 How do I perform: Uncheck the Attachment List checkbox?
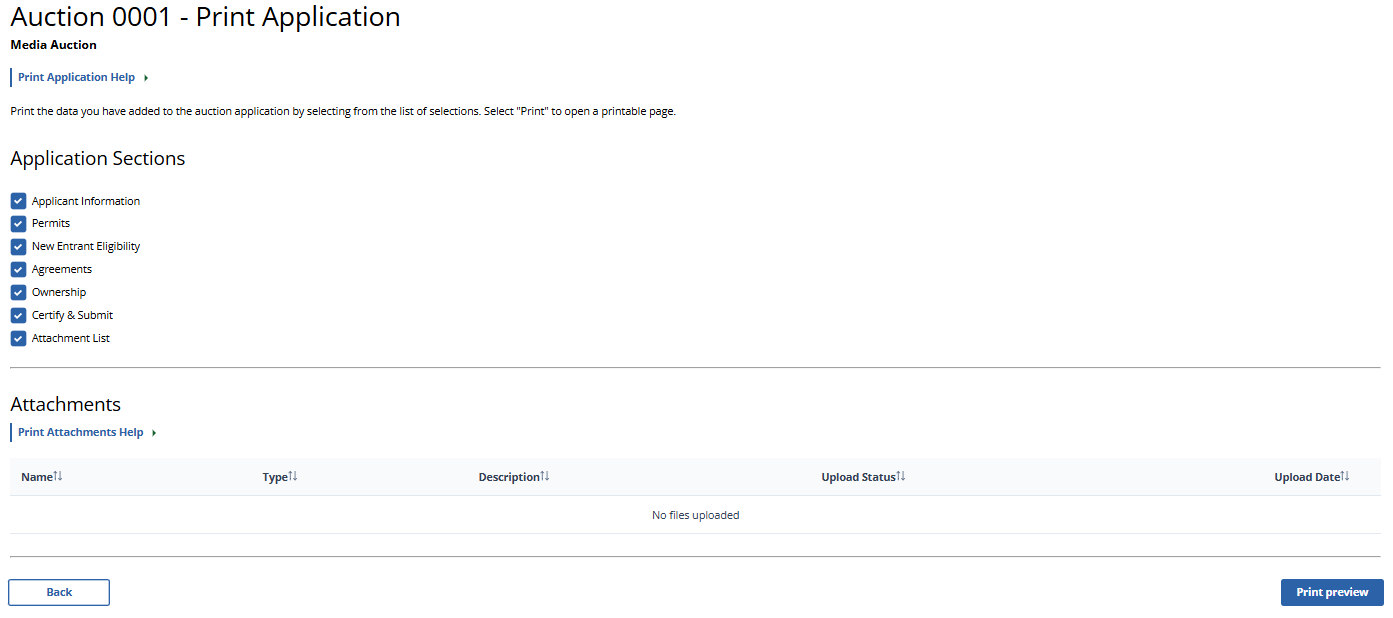click(x=18, y=339)
